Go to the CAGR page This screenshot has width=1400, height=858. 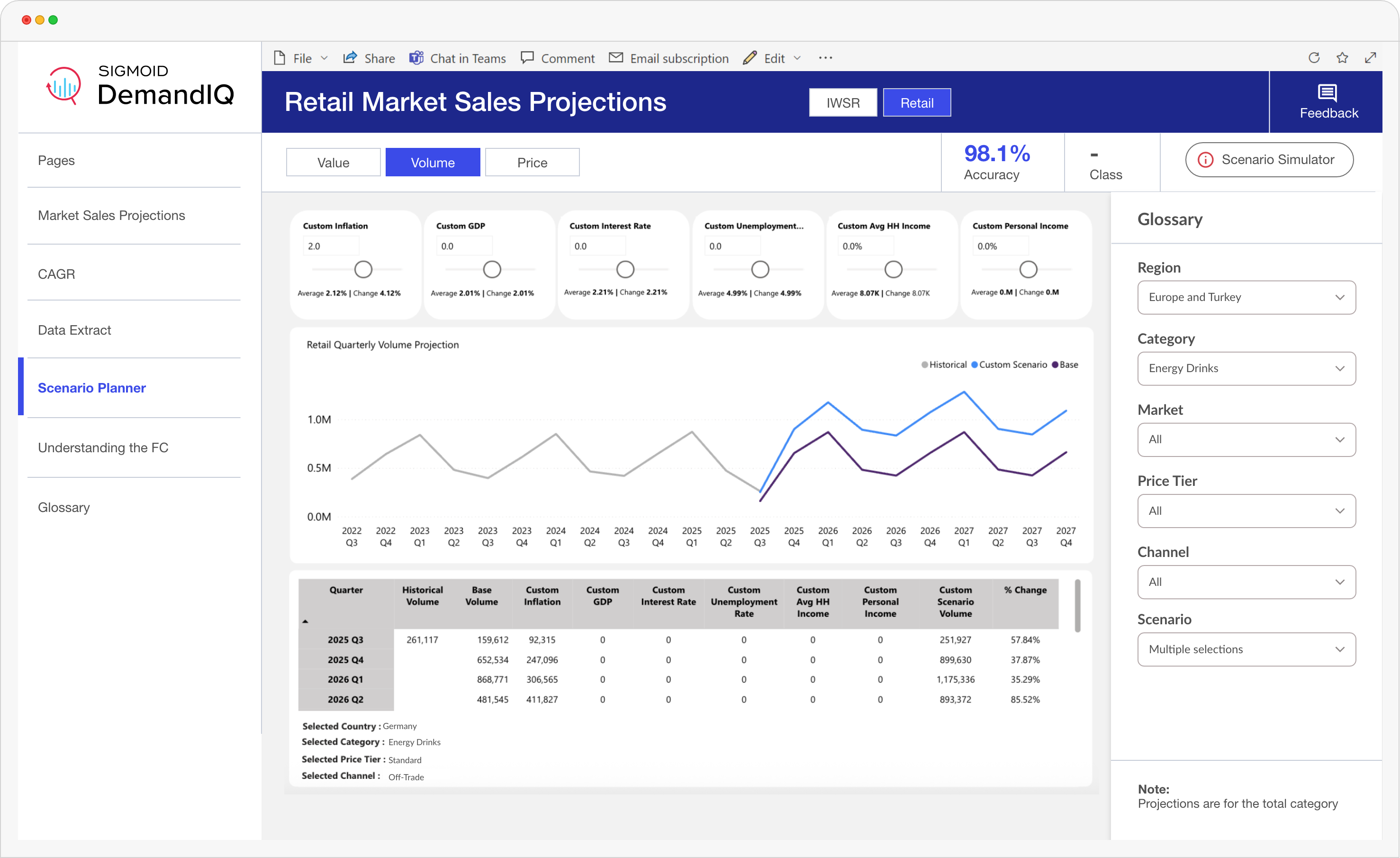pos(56,274)
